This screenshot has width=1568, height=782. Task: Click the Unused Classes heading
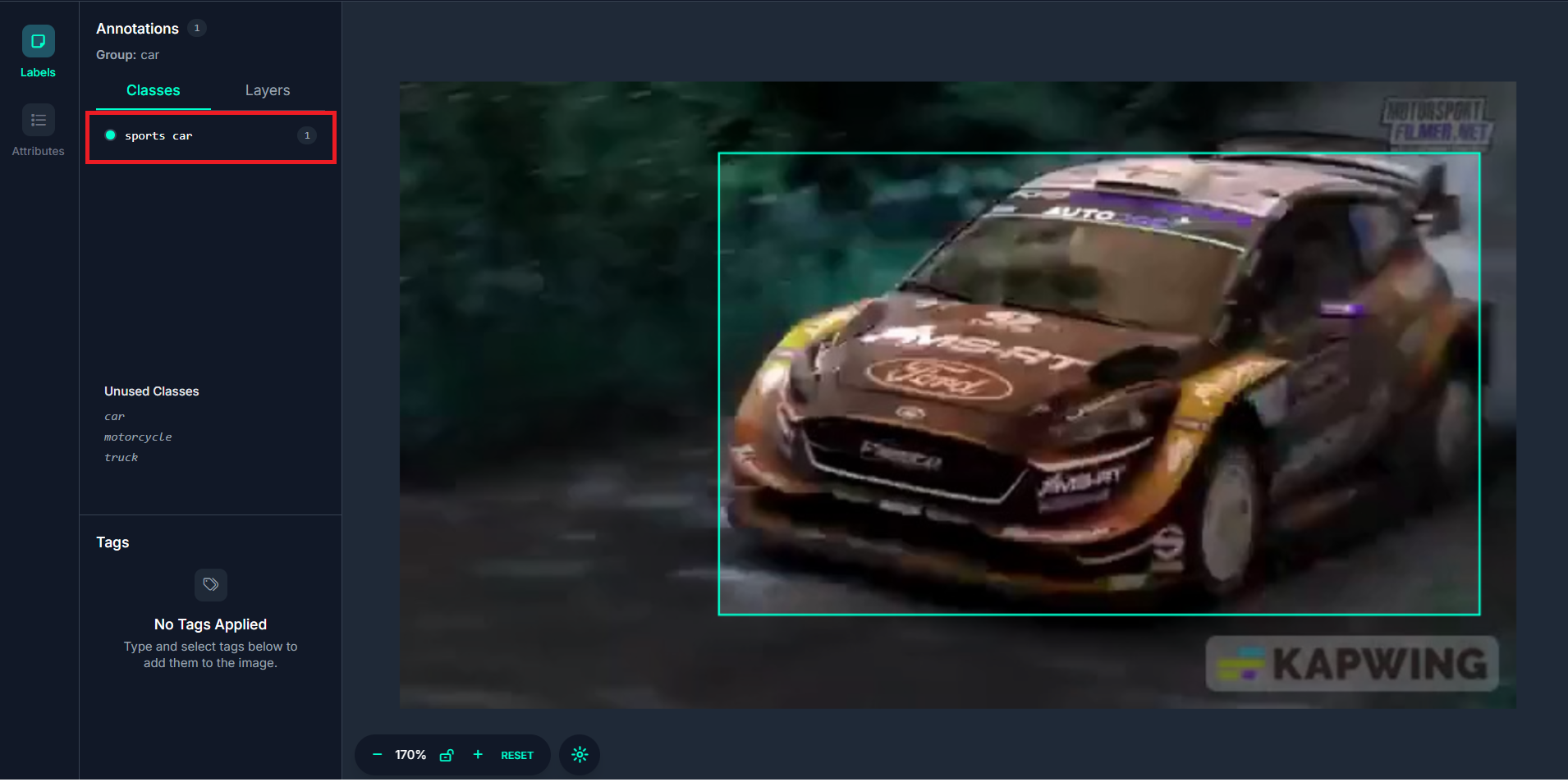point(152,391)
